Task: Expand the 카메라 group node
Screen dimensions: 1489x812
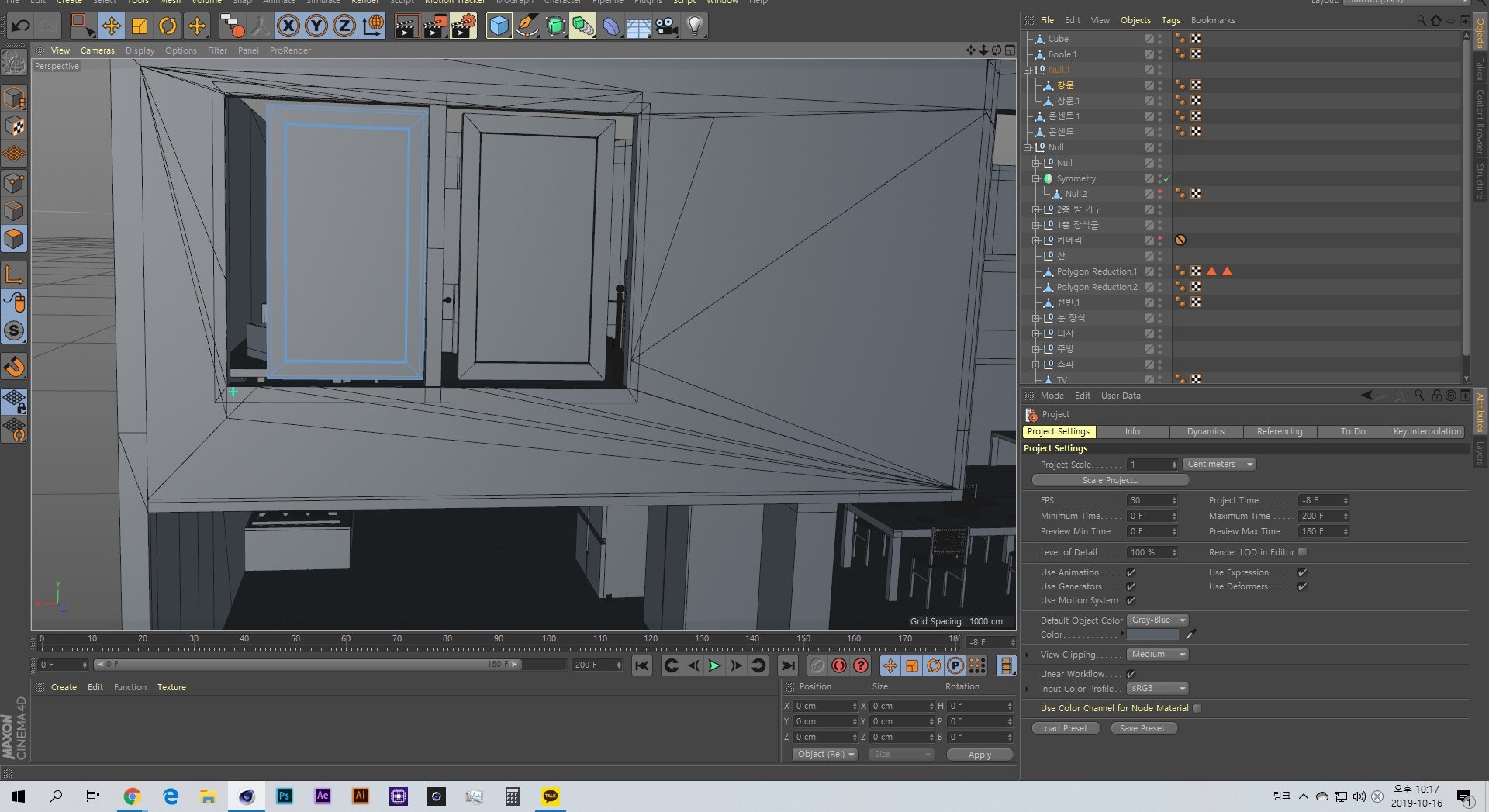Action: click(x=1035, y=240)
